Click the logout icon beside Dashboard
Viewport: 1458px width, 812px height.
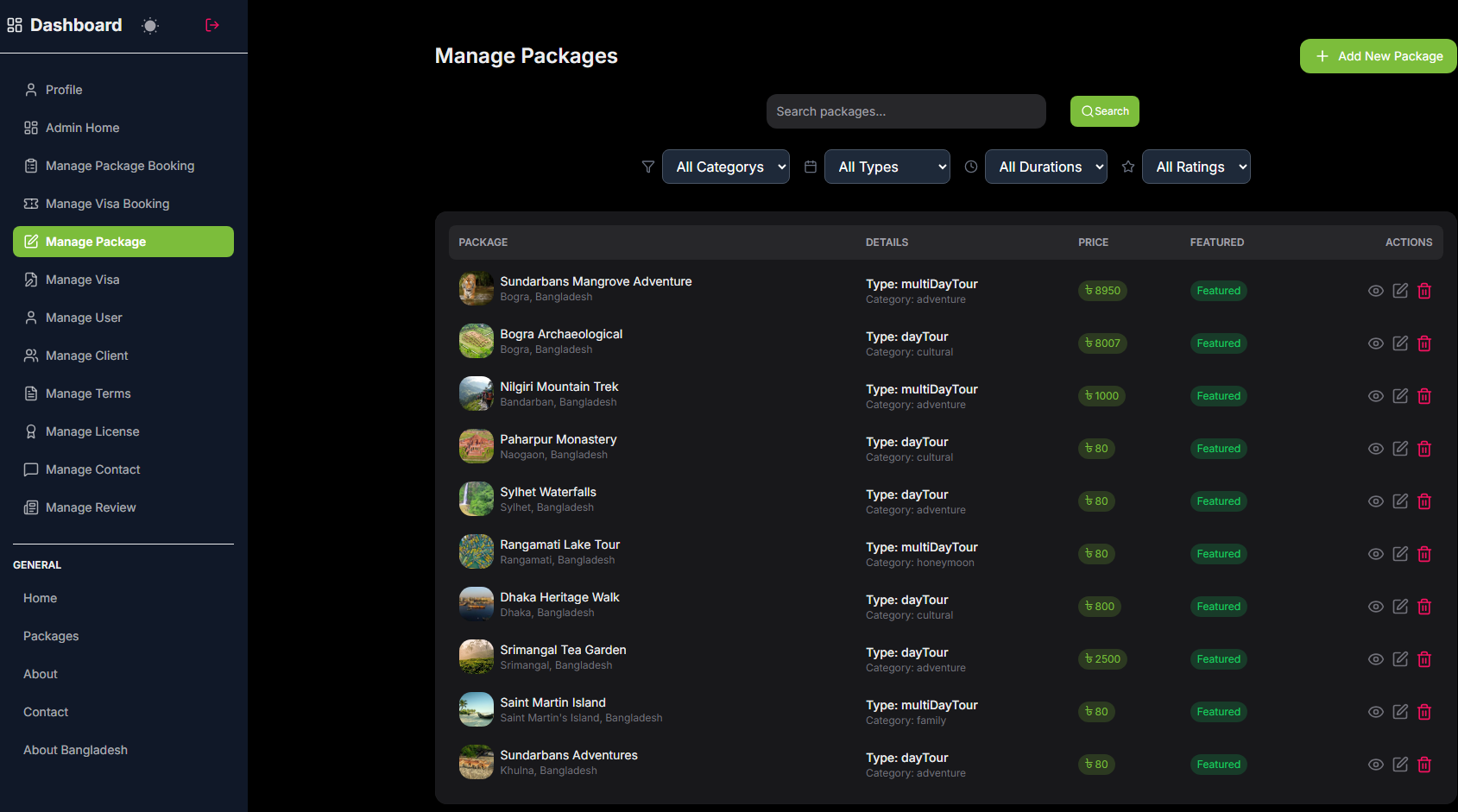tap(212, 25)
